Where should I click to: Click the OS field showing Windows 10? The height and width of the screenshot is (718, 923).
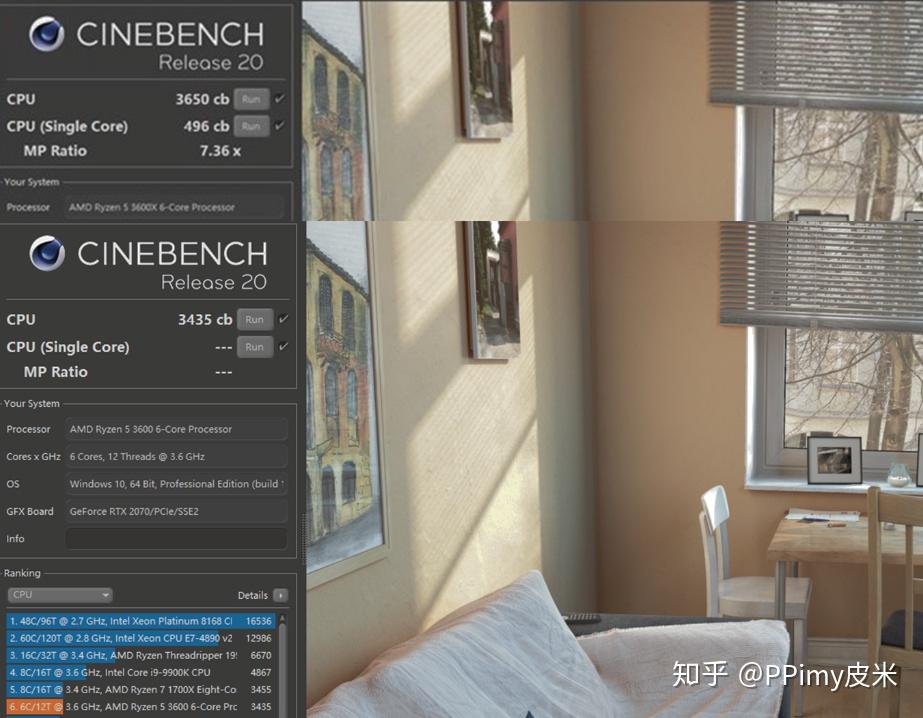point(177,483)
